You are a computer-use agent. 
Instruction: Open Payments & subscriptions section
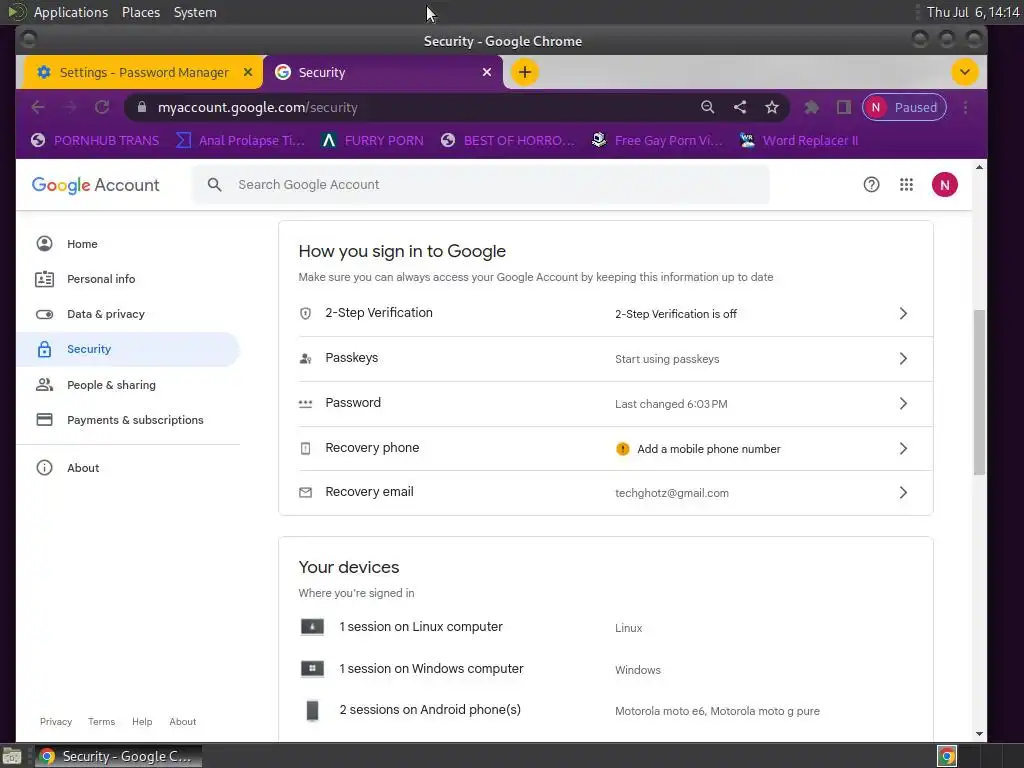point(128,420)
